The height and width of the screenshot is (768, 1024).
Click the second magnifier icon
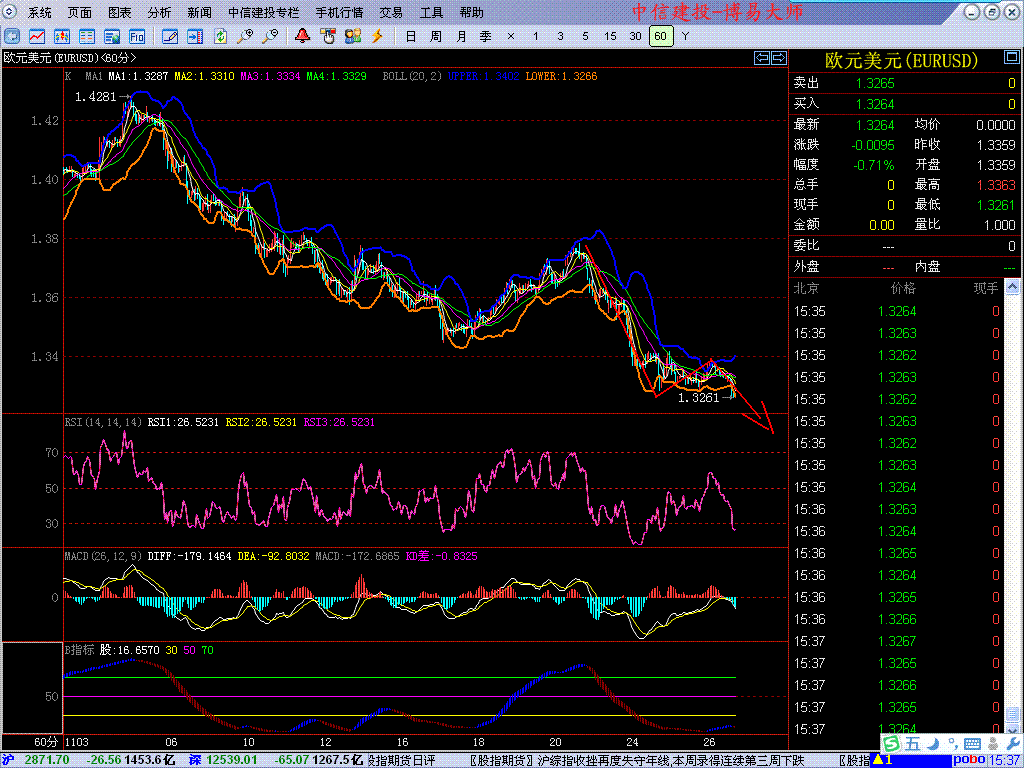270,37
